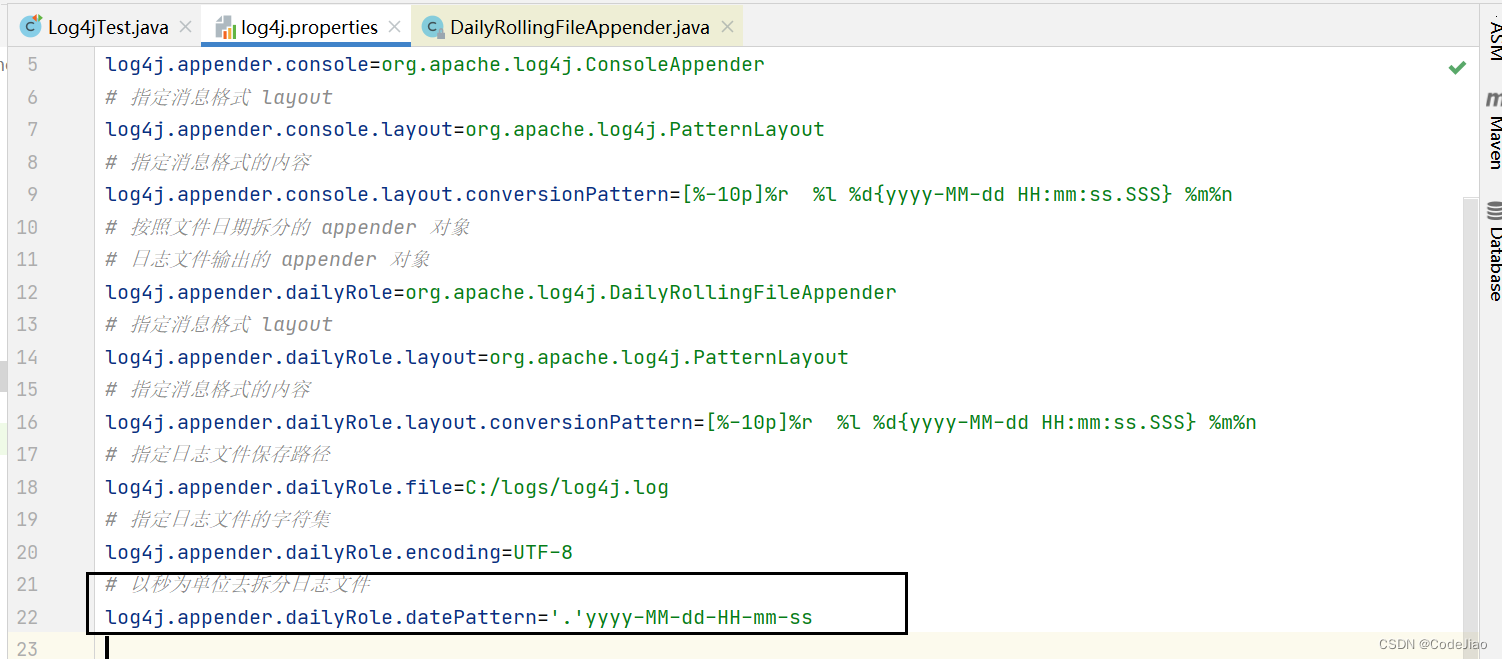Click the comment '# 按照文件日期拆分的 appender 对象'
This screenshot has height=659, width=1502.
[288, 227]
